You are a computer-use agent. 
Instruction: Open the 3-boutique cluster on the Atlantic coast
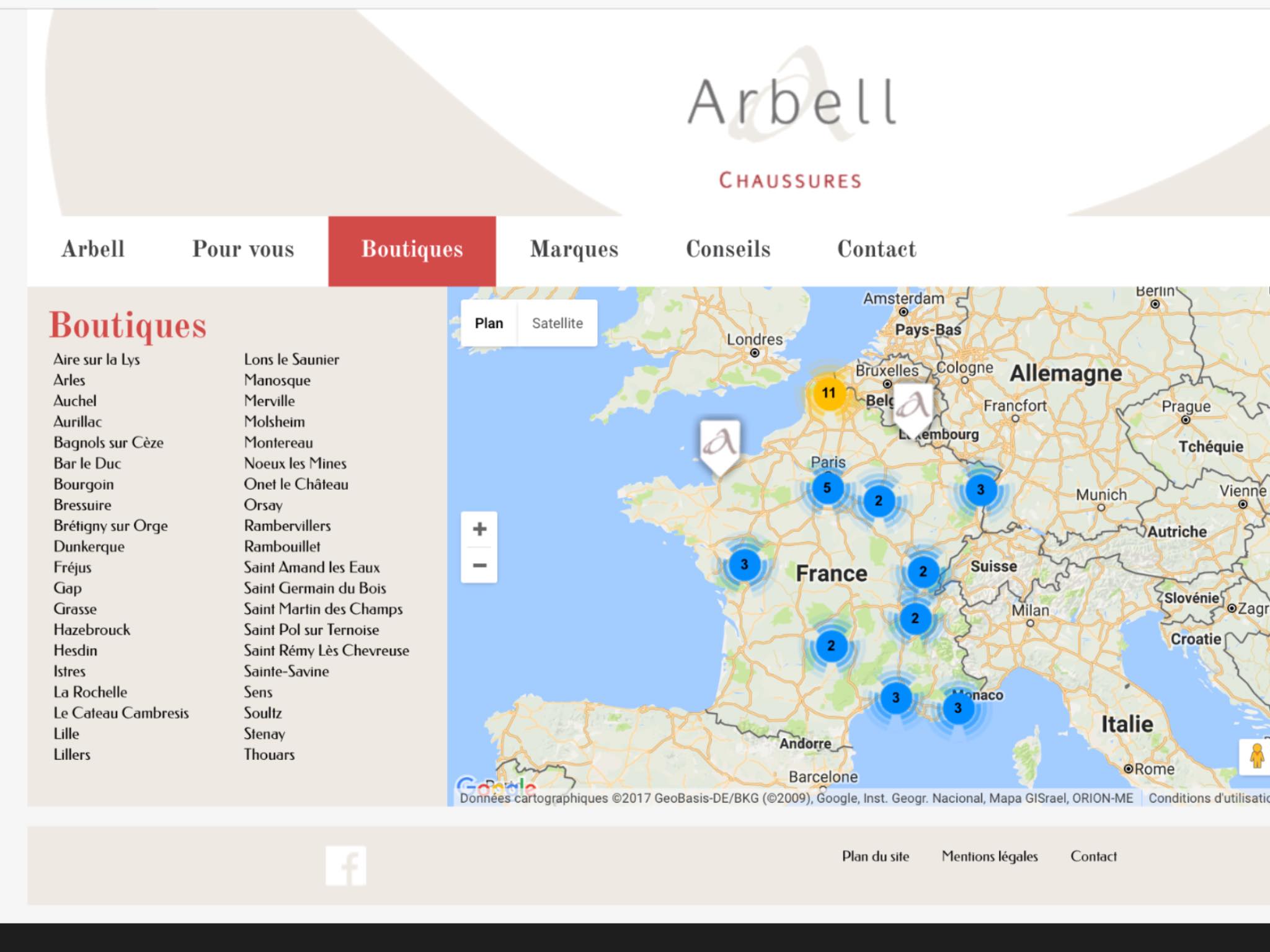[x=744, y=565]
